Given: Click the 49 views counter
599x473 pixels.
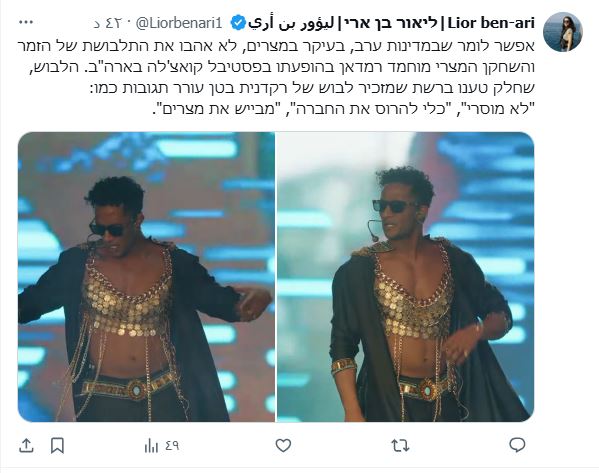Looking at the screenshot, I should [x=172, y=445].
